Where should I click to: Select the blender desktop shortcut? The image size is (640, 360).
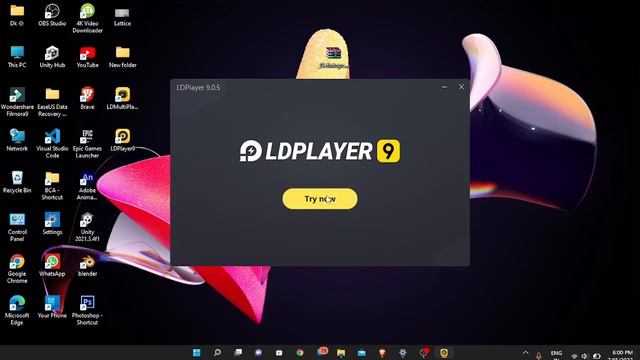click(87, 265)
